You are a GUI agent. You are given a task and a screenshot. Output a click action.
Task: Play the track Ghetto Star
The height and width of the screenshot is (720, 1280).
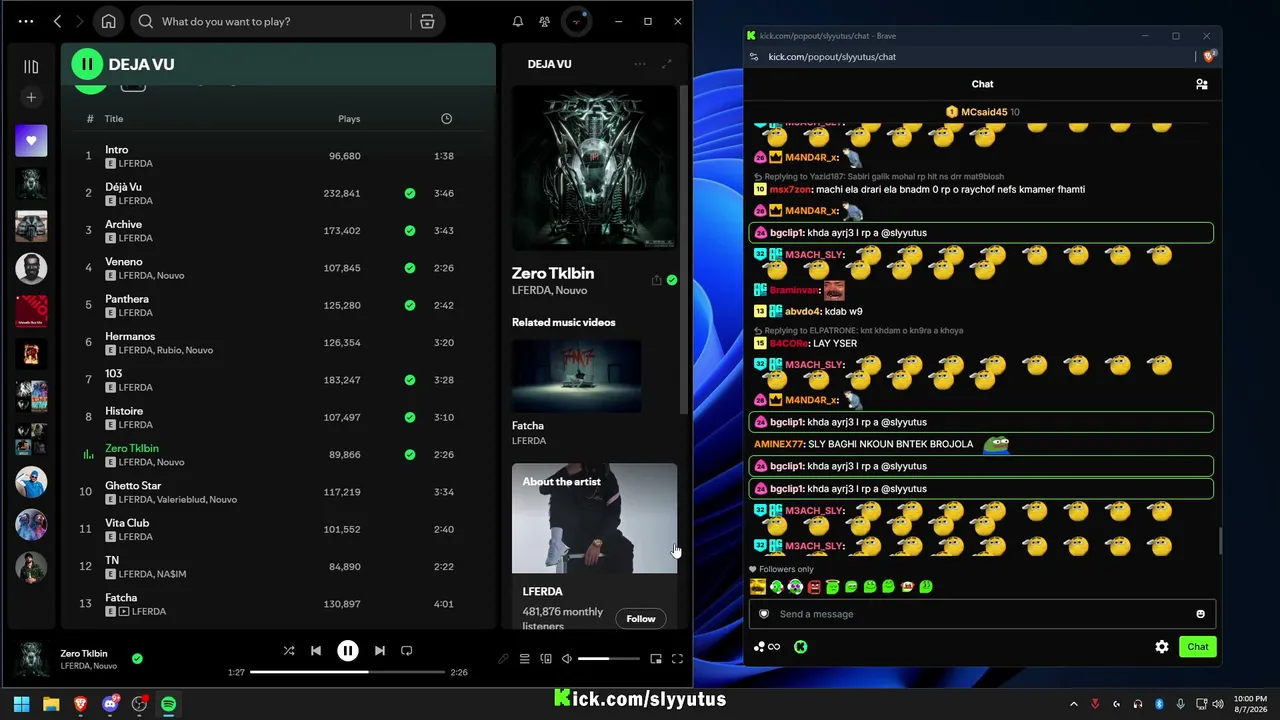(x=276, y=492)
